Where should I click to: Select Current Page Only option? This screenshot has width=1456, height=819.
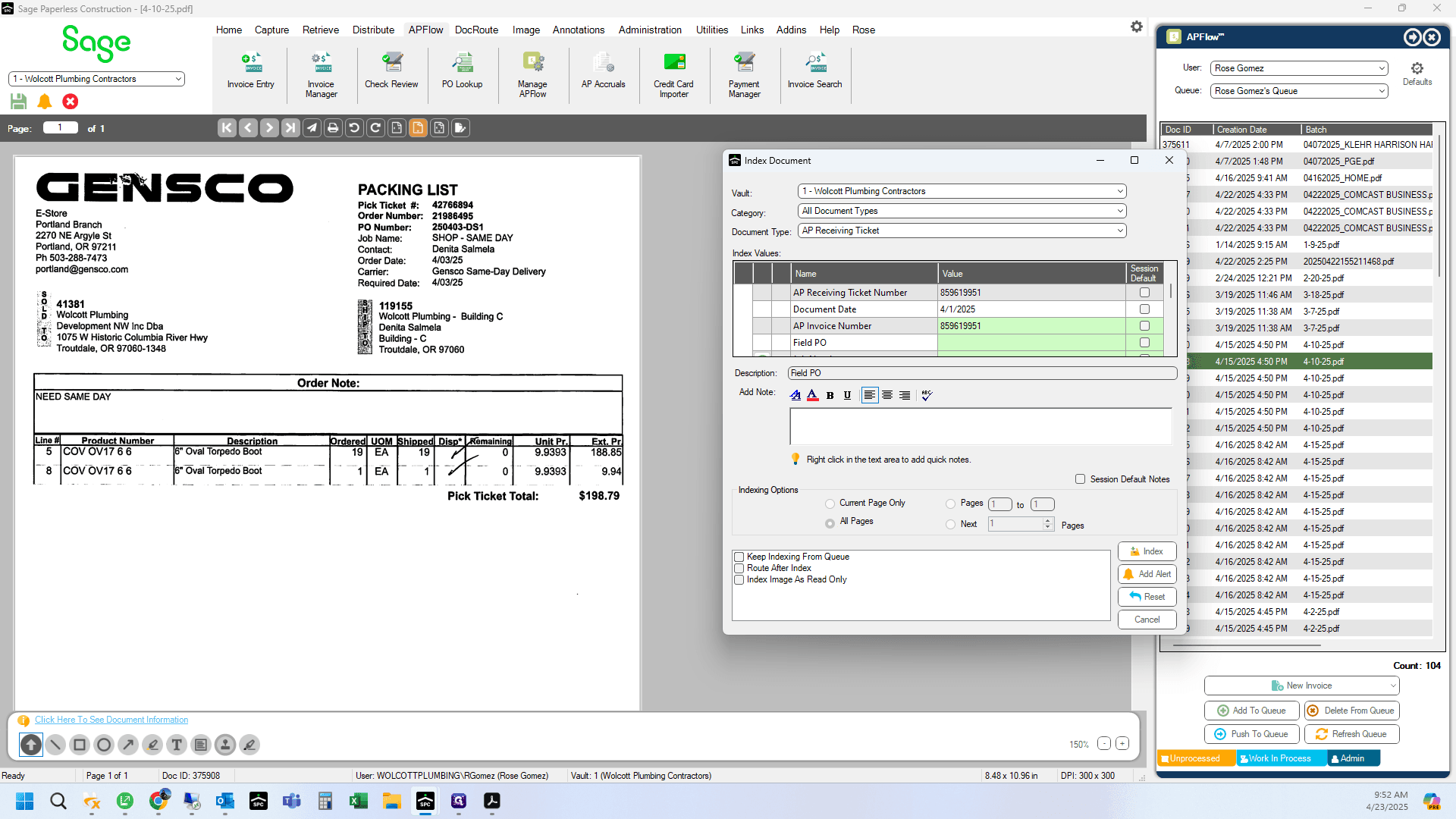click(830, 504)
